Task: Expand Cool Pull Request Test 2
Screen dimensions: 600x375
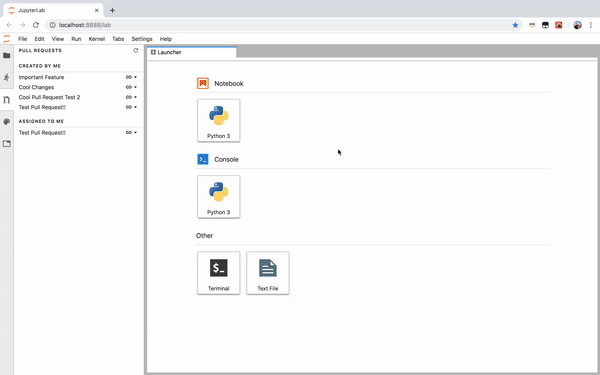Action: point(135,97)
